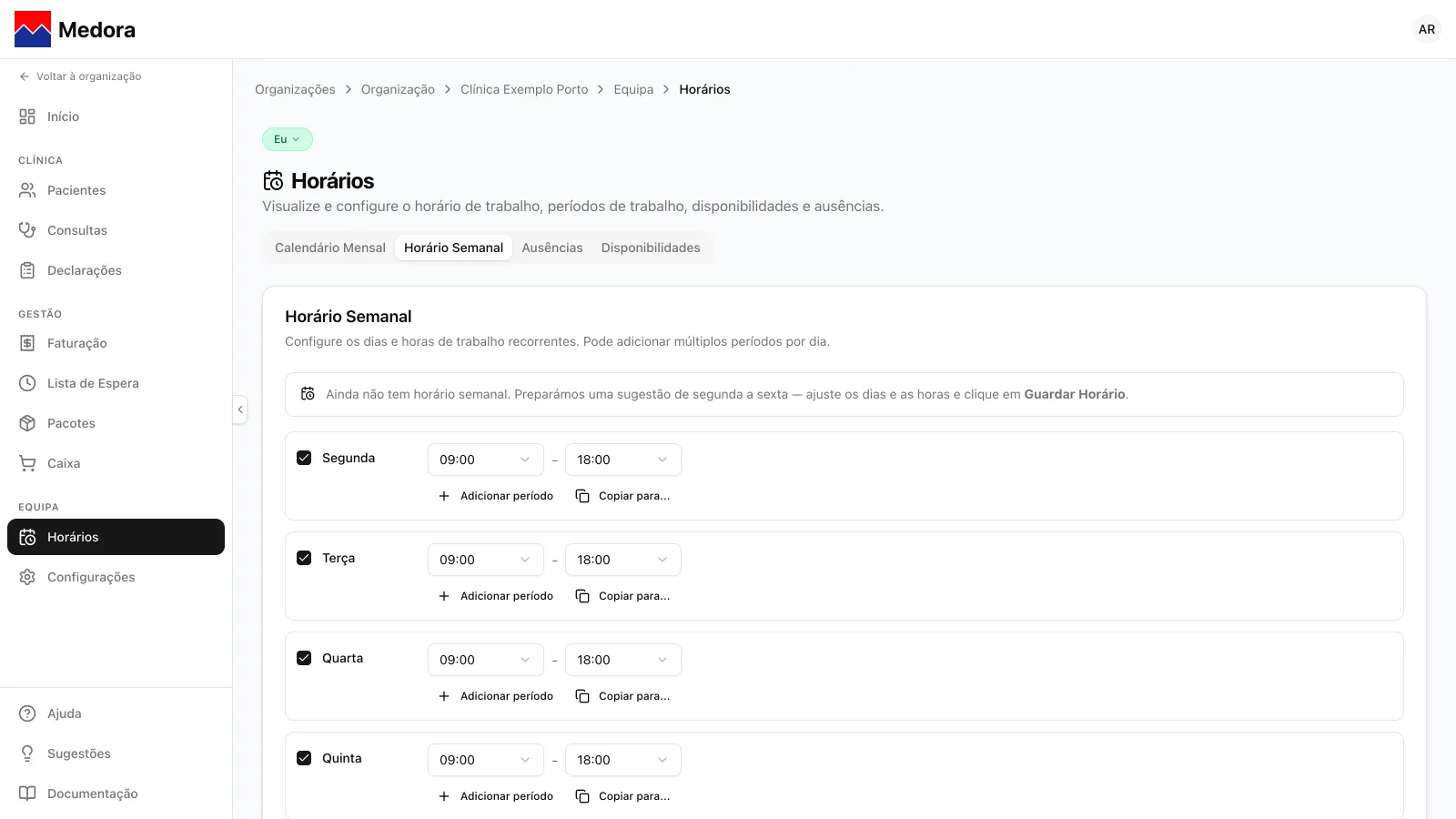Uncheck the Quinta checkbox

304,758
